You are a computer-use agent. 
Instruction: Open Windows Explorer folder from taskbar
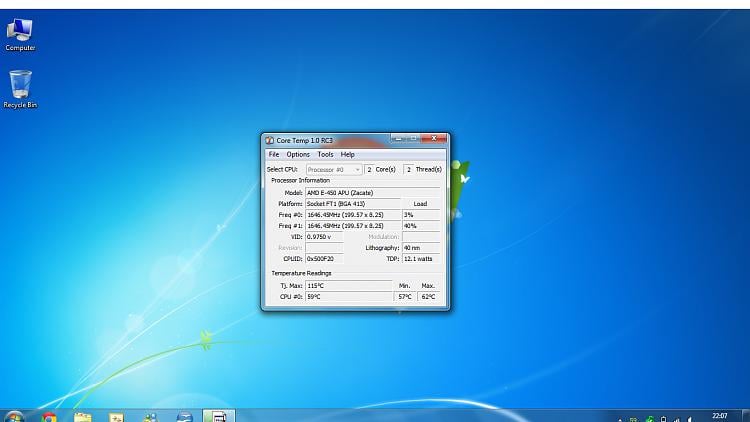click(x=82, y=417)
